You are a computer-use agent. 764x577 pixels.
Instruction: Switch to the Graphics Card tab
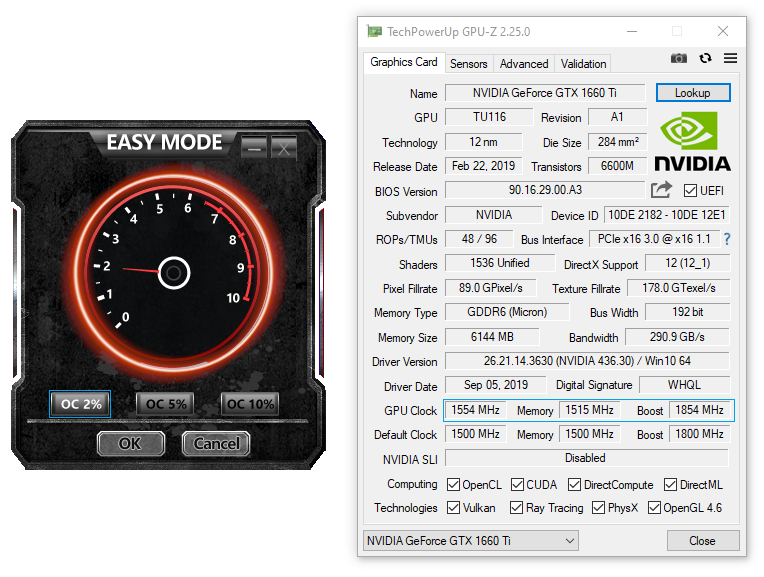coord(403,62)
